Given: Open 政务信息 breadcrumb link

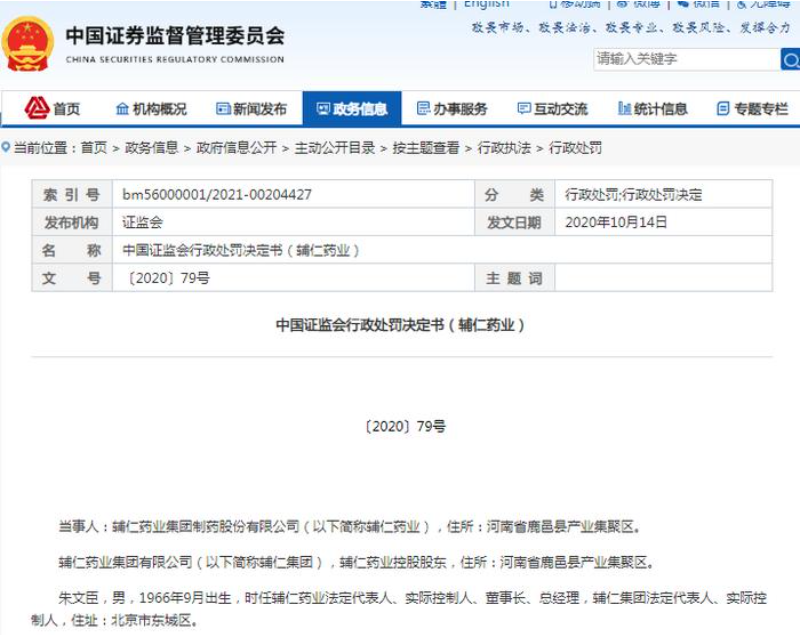Looking at the screenshot, I should click(x=151, y=148).
